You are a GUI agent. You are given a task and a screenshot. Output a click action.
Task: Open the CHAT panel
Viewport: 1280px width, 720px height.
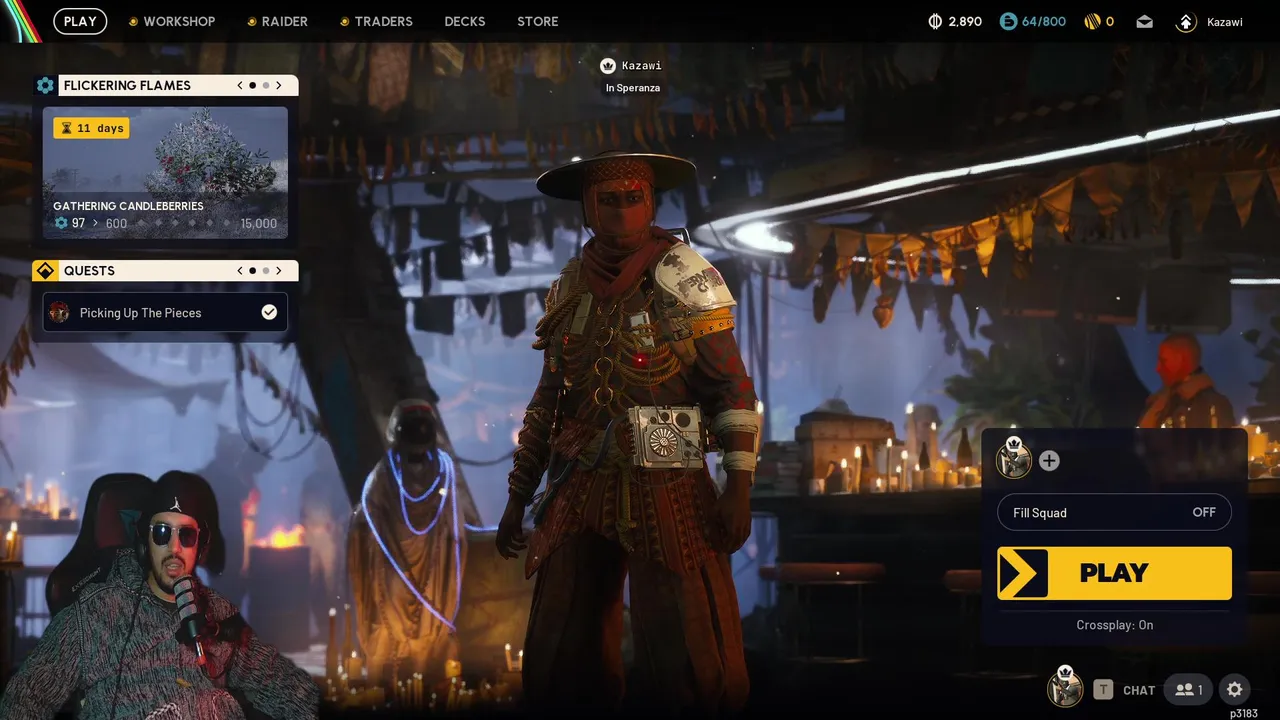(1139, 690)
